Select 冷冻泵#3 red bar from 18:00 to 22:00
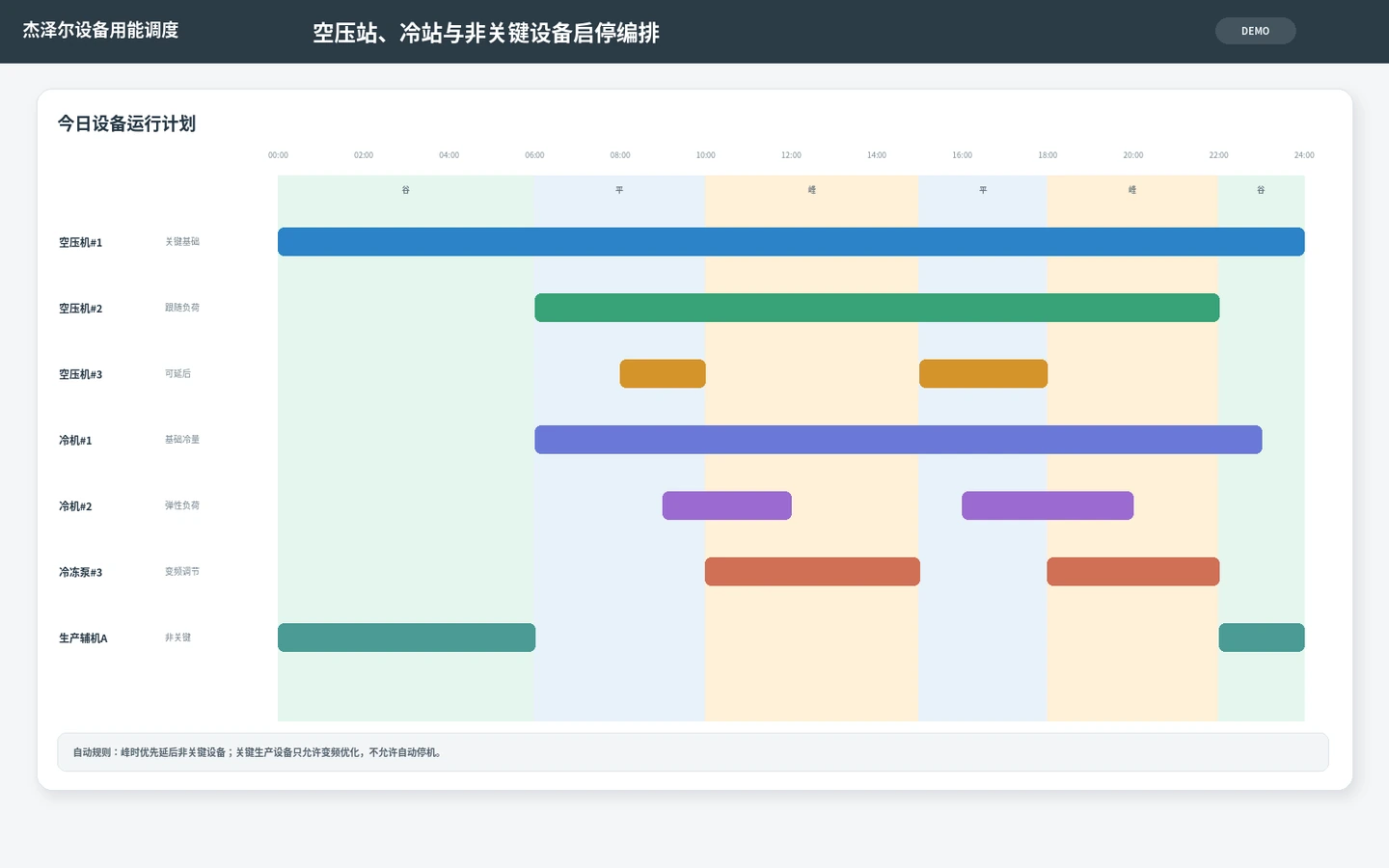1389x868 pixels. click(x=1133, y=572)
